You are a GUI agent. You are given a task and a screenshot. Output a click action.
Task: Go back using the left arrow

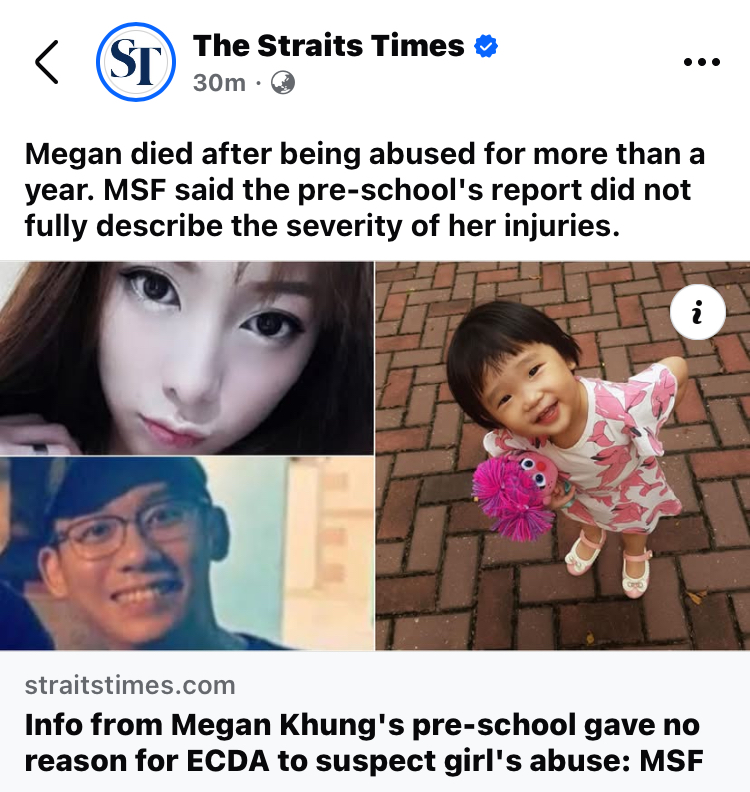46,62
